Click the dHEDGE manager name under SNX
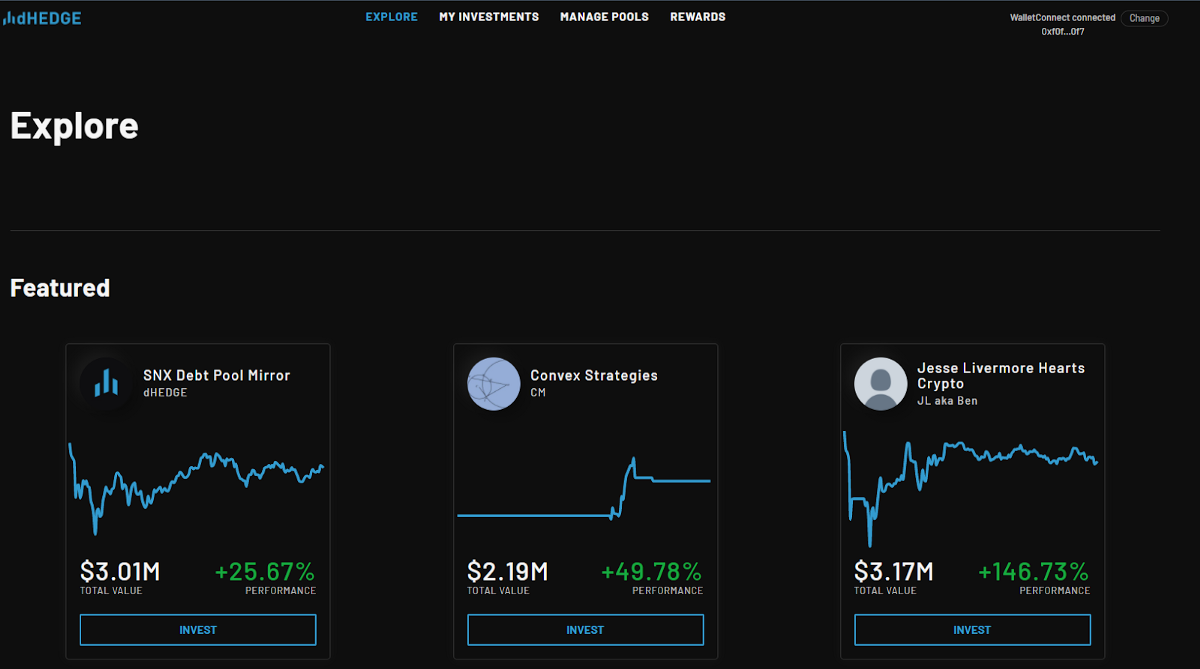The height and width of the screenshot is (669, 1200). 165,393
